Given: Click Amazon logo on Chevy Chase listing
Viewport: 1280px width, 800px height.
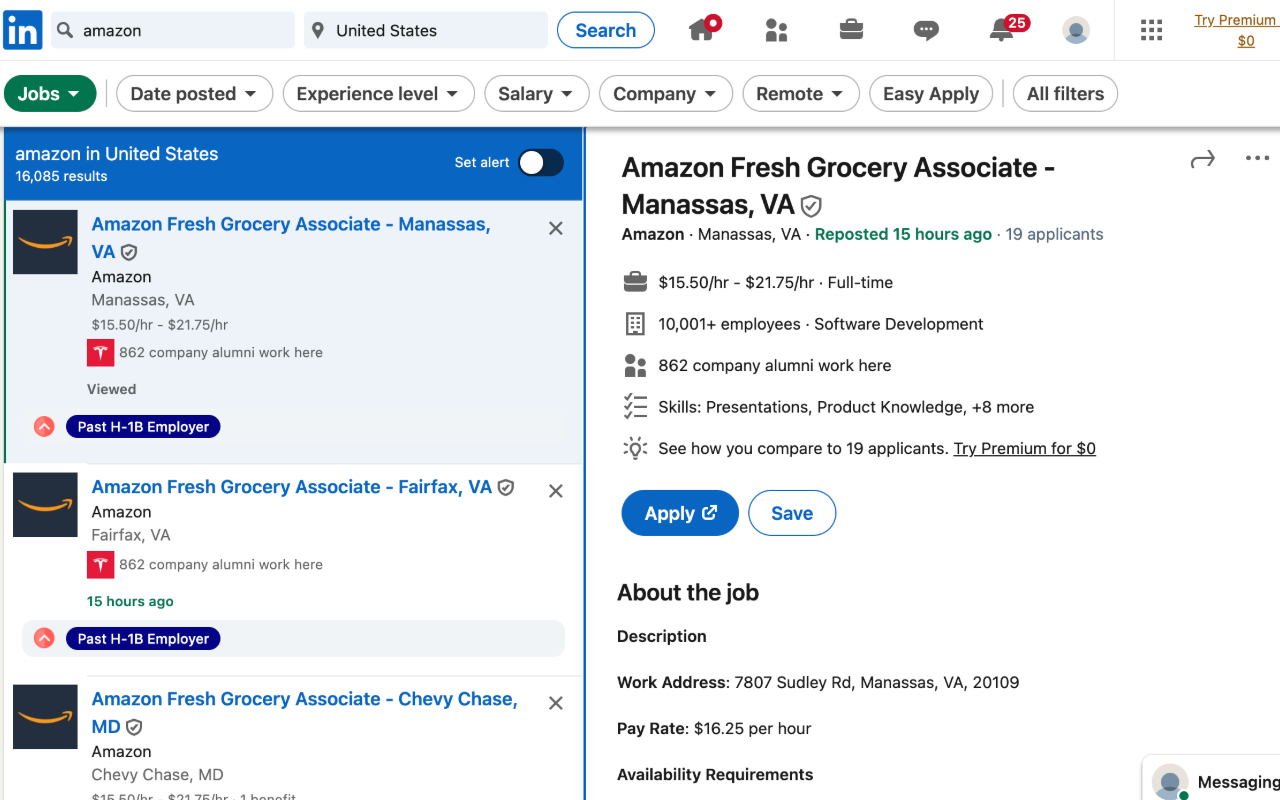Looking at the screenshot, I should [x=45, y=717].
